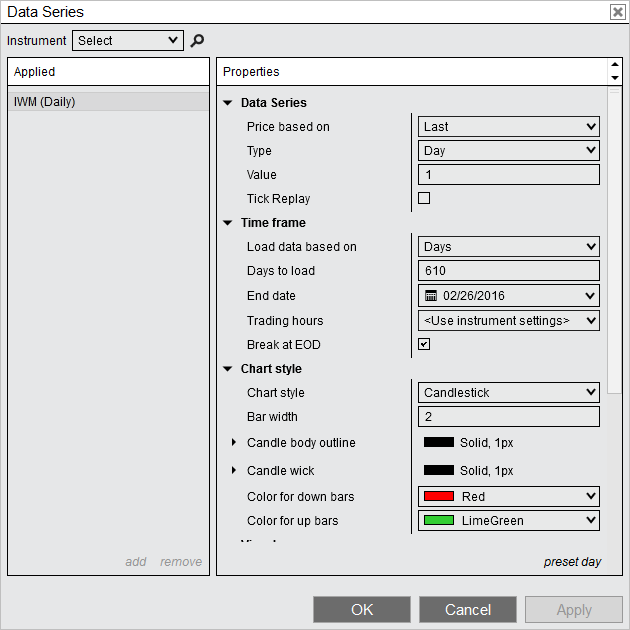
Task: Open the Load data based on dropdown
Action: [x=509, y=246]
